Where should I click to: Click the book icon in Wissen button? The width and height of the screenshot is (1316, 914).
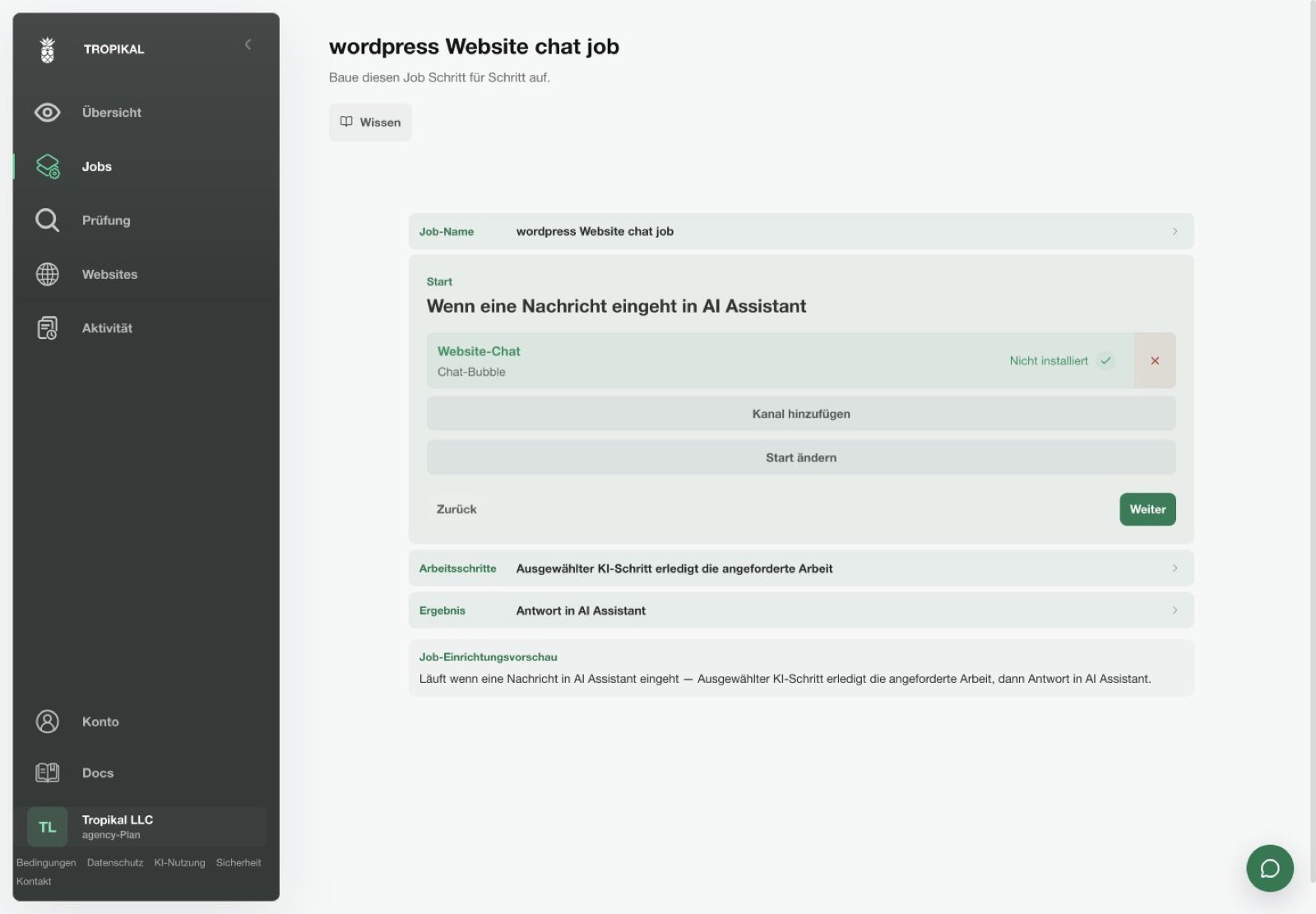click(346, 122)
